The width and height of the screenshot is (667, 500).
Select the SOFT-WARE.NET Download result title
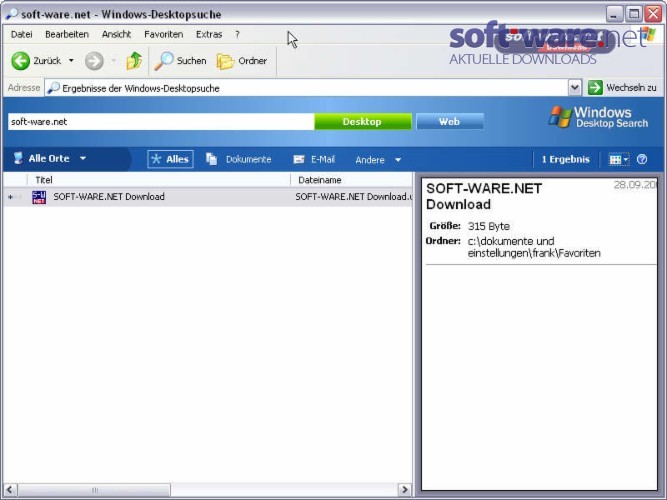click(109, 197)
